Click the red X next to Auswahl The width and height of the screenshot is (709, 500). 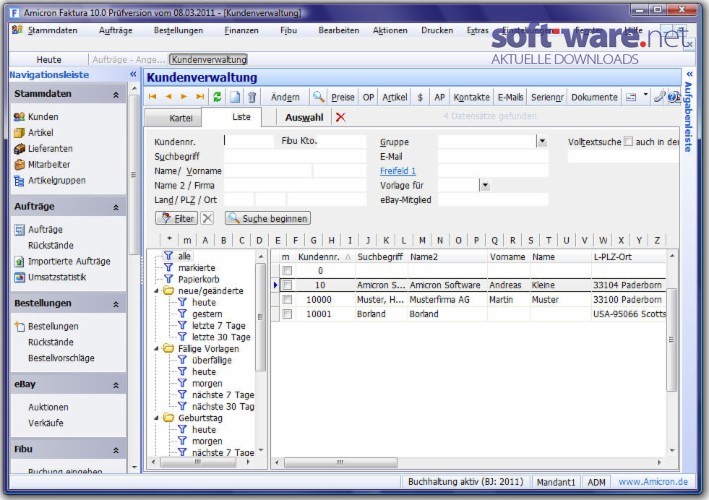click(x=340, y=118)
